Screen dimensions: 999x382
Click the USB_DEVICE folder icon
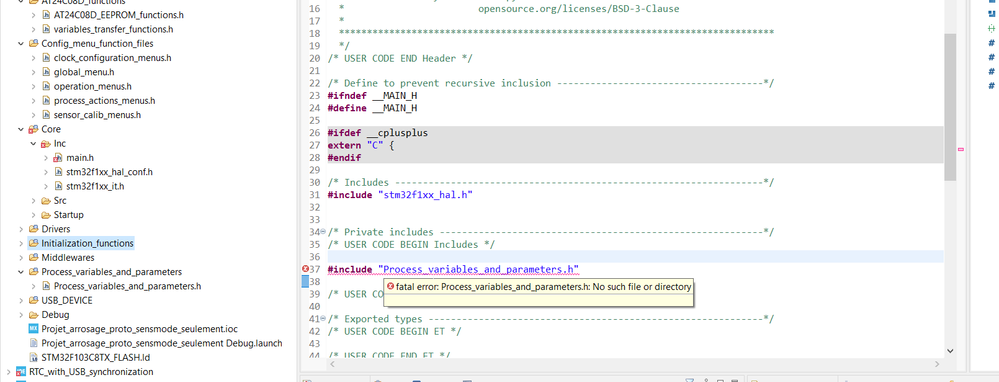[34, 301]
